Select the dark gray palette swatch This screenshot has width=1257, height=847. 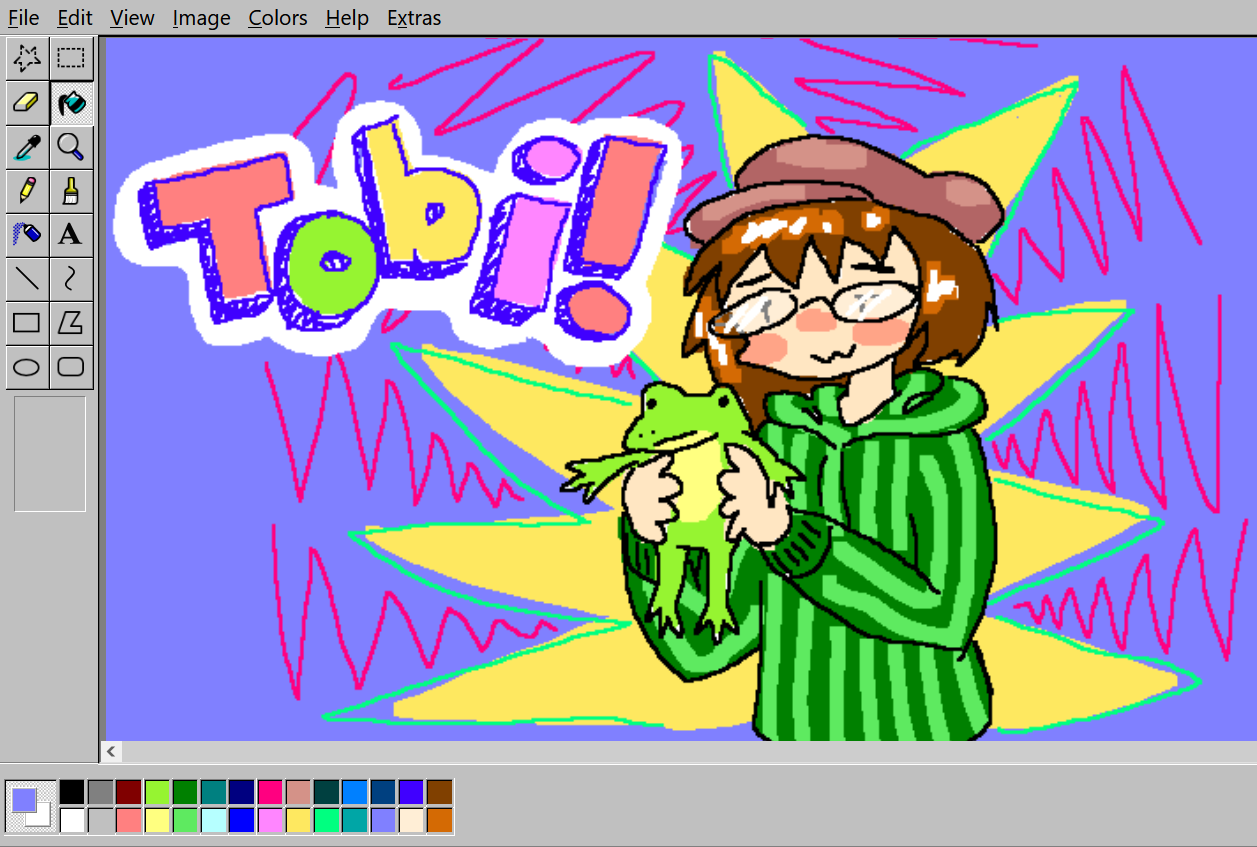click(100, 792)
